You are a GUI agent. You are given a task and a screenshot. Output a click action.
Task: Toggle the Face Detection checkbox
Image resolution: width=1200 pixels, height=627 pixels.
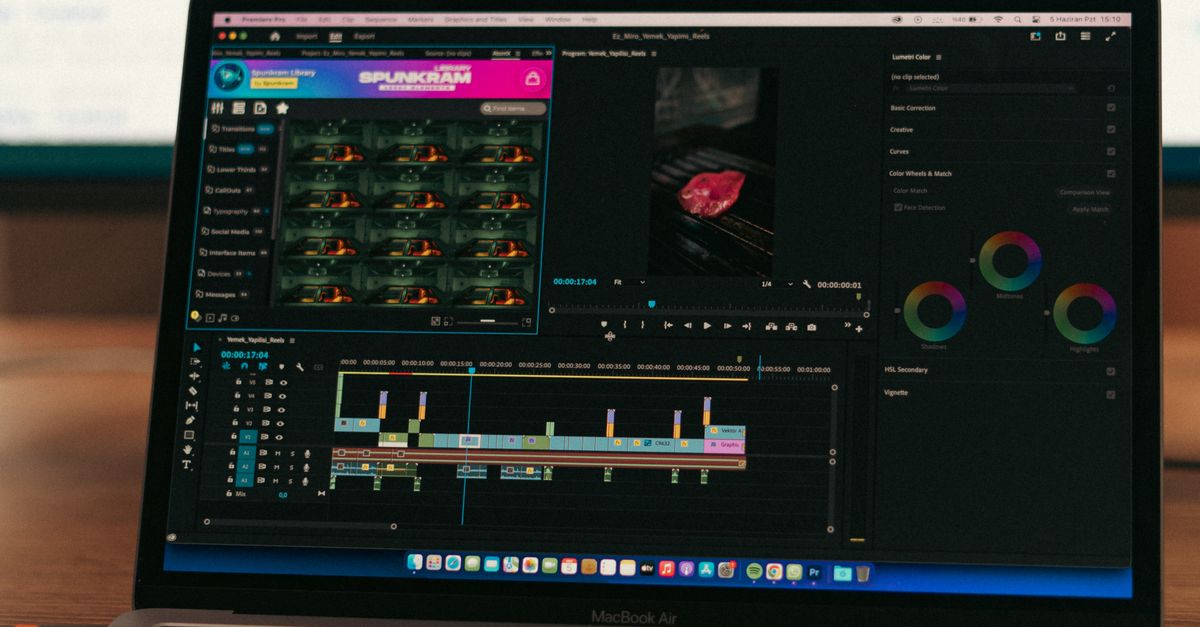pyautogui.click(x=898, y=207)
